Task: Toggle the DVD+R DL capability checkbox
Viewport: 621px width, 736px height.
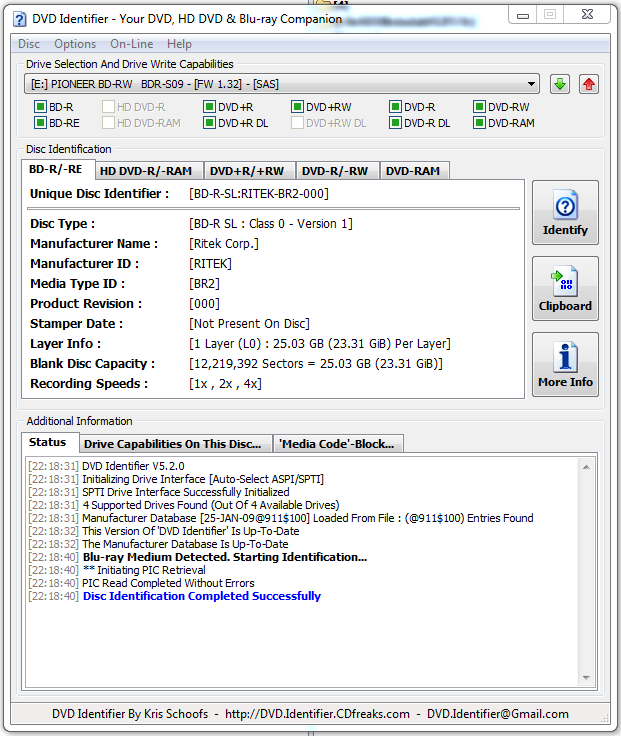Action: tap(209, 123)
